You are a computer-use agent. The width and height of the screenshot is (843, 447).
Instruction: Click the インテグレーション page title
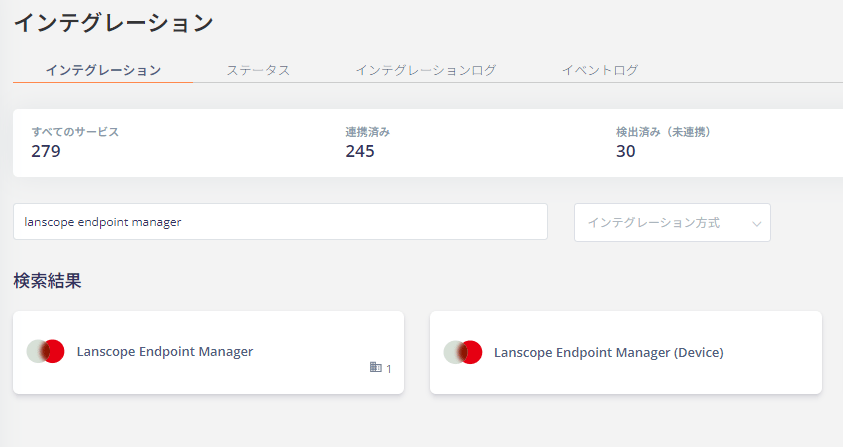[x=113, y=23]
